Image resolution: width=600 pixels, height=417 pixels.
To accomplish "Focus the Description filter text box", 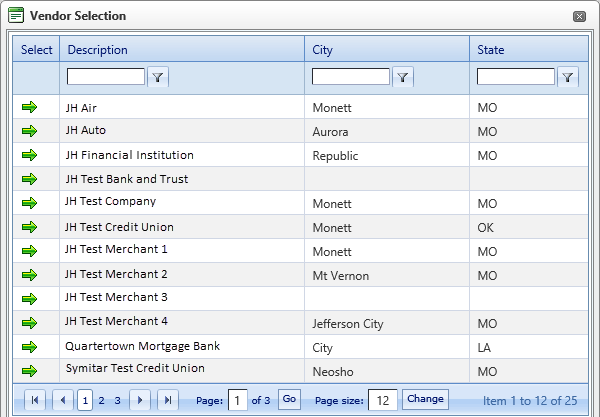I will [106, 77].
